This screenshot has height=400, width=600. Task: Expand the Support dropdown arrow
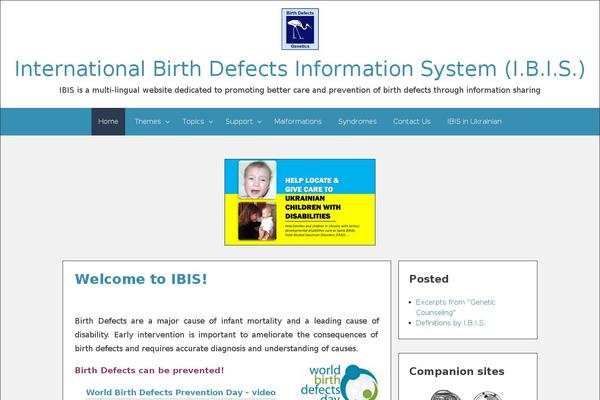coord(259,122)
